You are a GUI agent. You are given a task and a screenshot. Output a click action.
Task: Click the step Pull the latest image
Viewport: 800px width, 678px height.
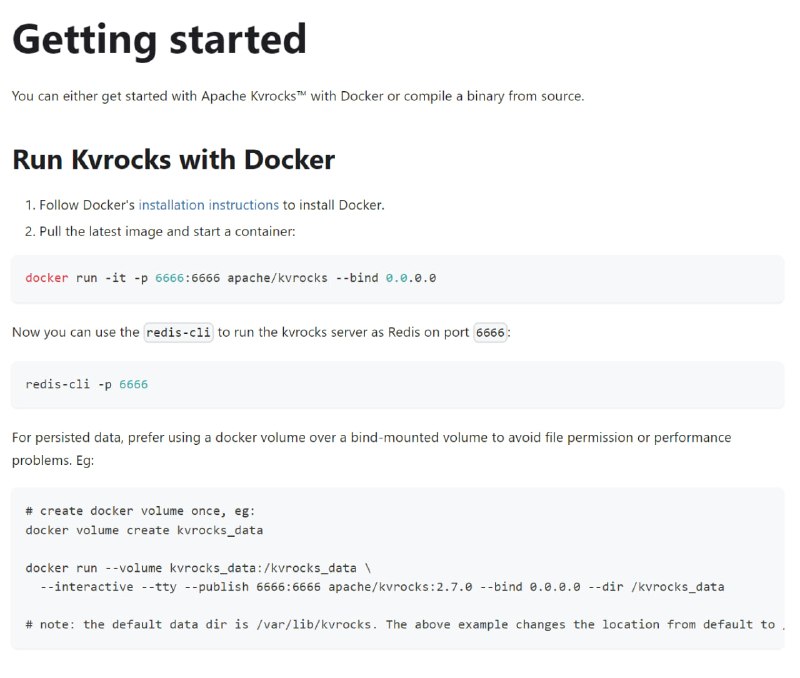(160, 232)
